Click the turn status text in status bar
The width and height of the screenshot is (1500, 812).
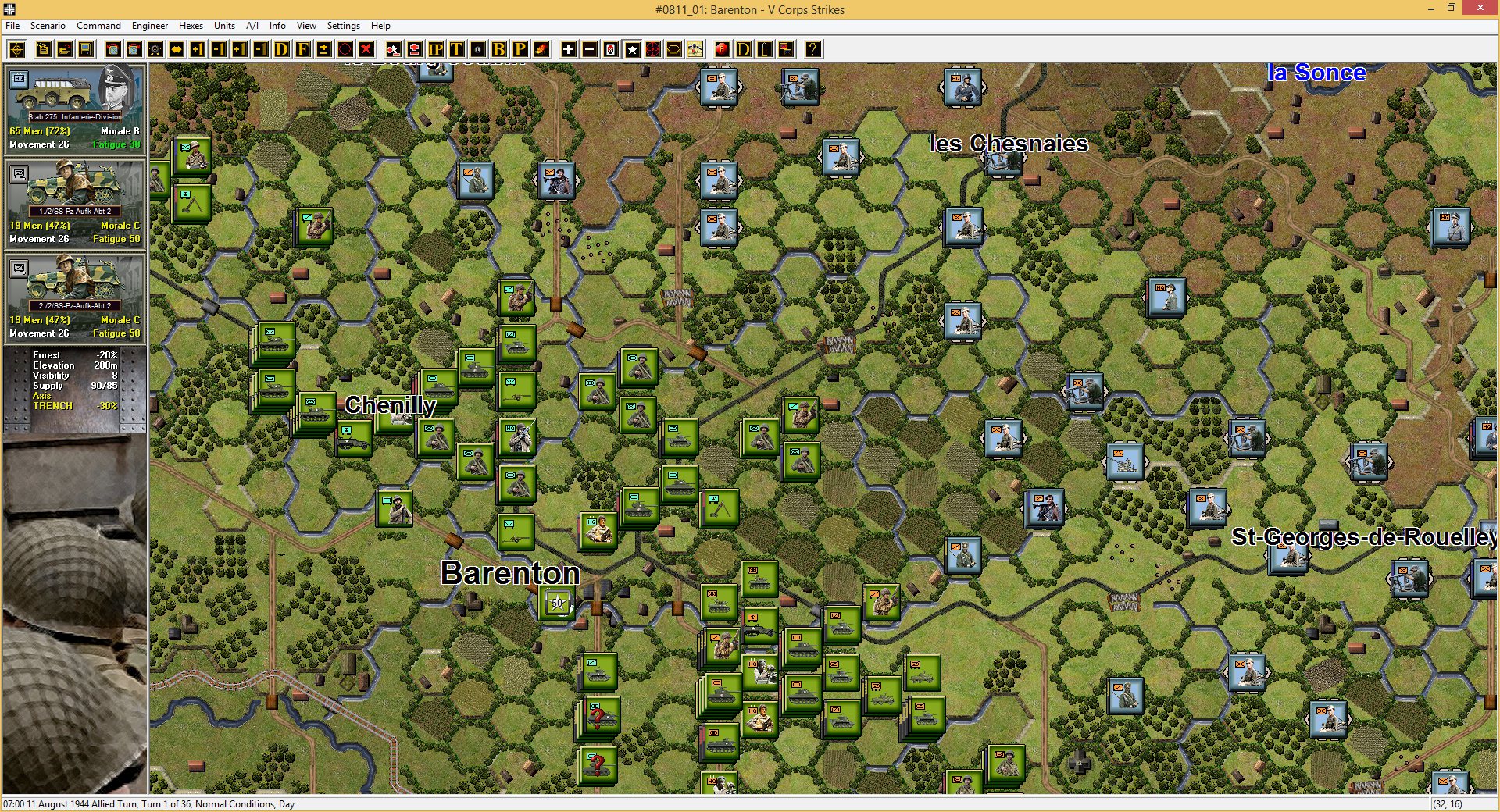point(148,803)
